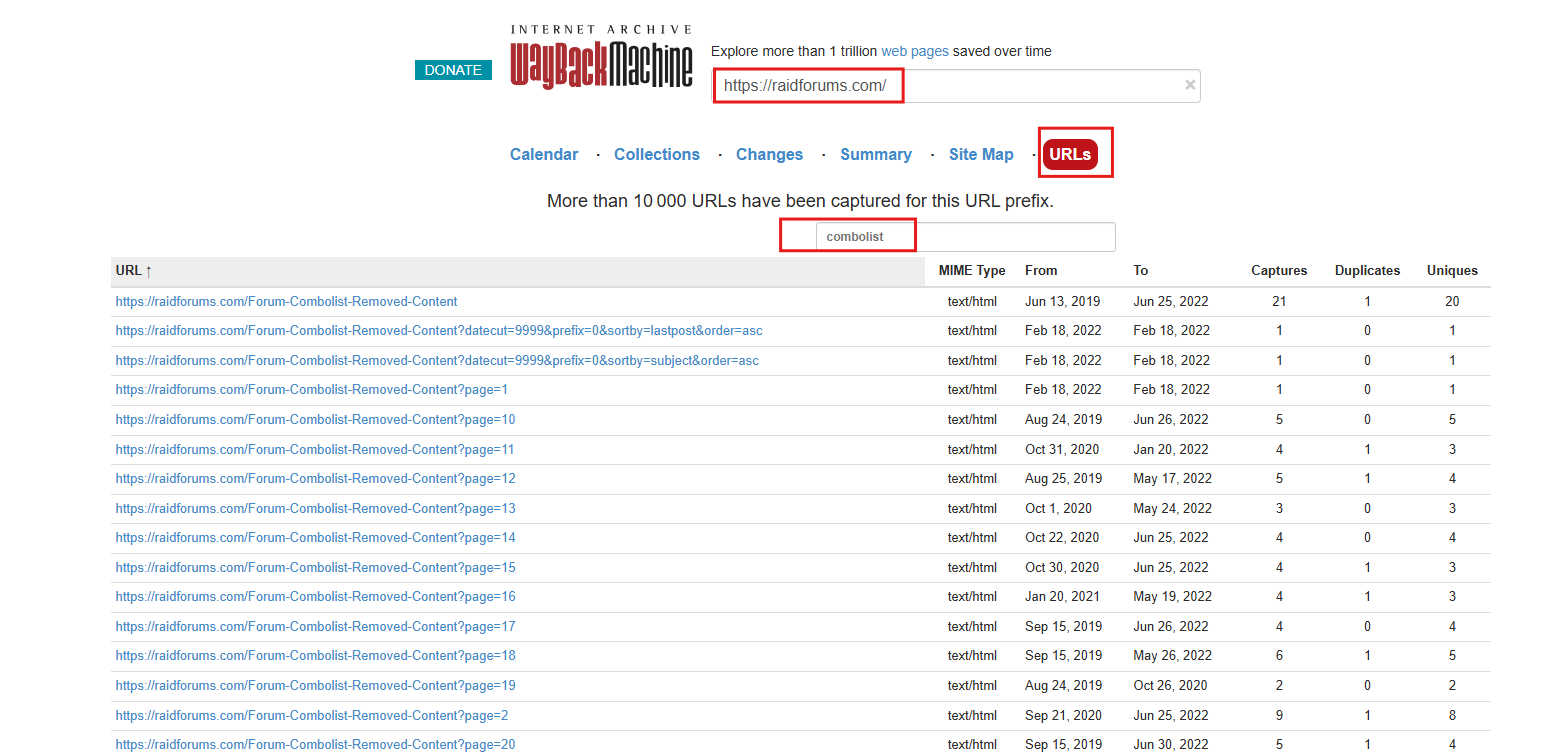Open the Combolist page=19 link

(x=315, y=685)
